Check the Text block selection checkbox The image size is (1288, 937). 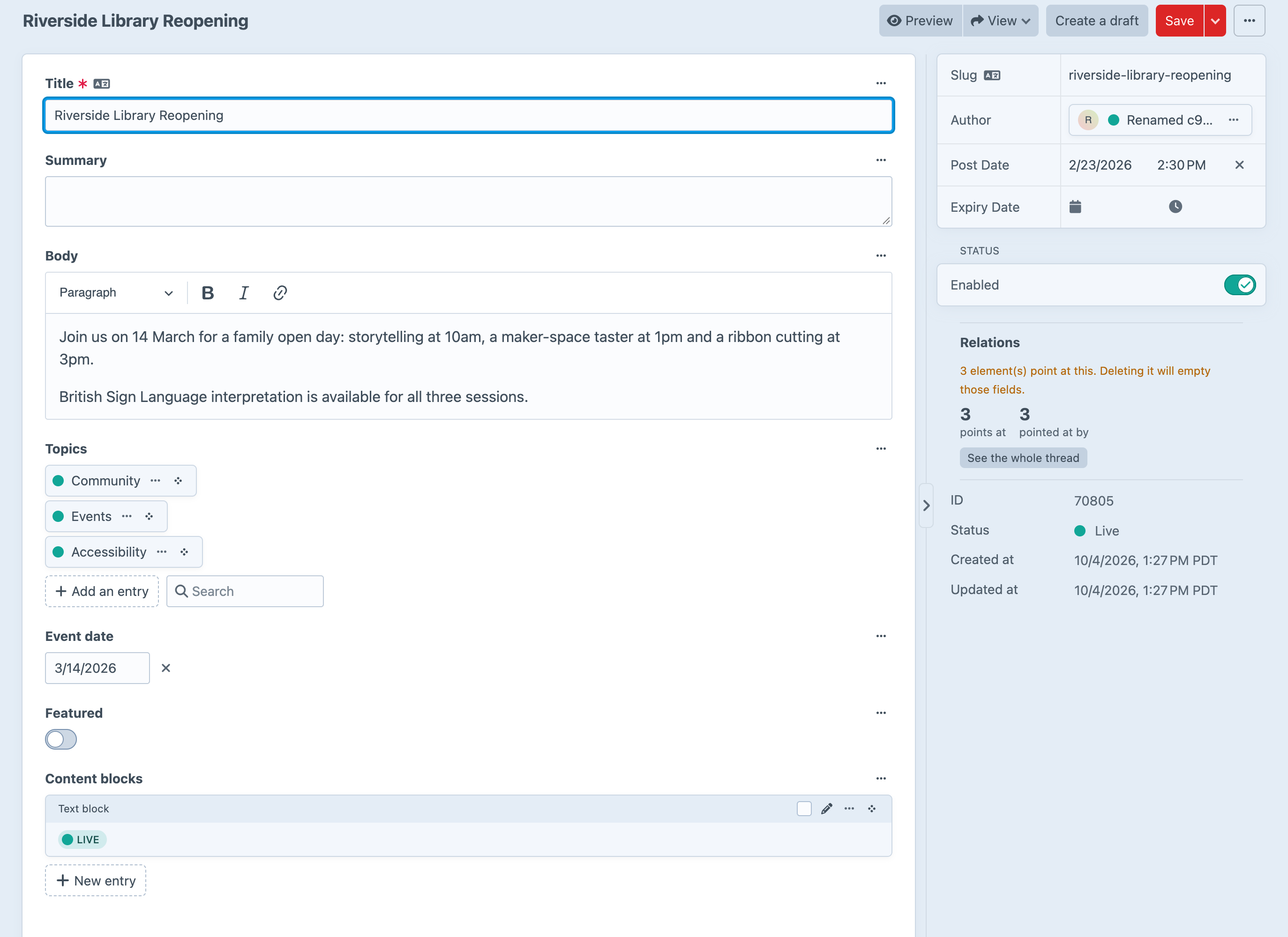tap(804, 809)
